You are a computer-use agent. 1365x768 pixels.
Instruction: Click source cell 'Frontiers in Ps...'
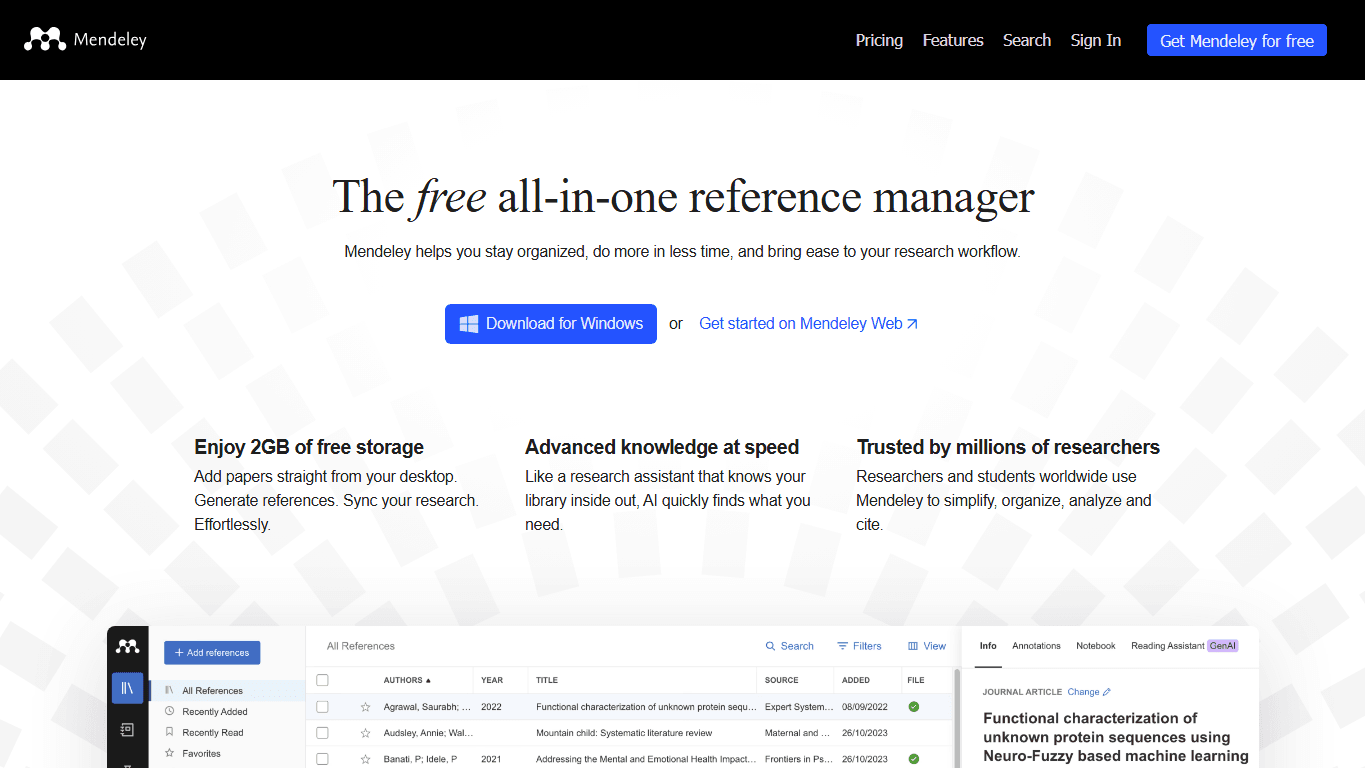(798, 759)
